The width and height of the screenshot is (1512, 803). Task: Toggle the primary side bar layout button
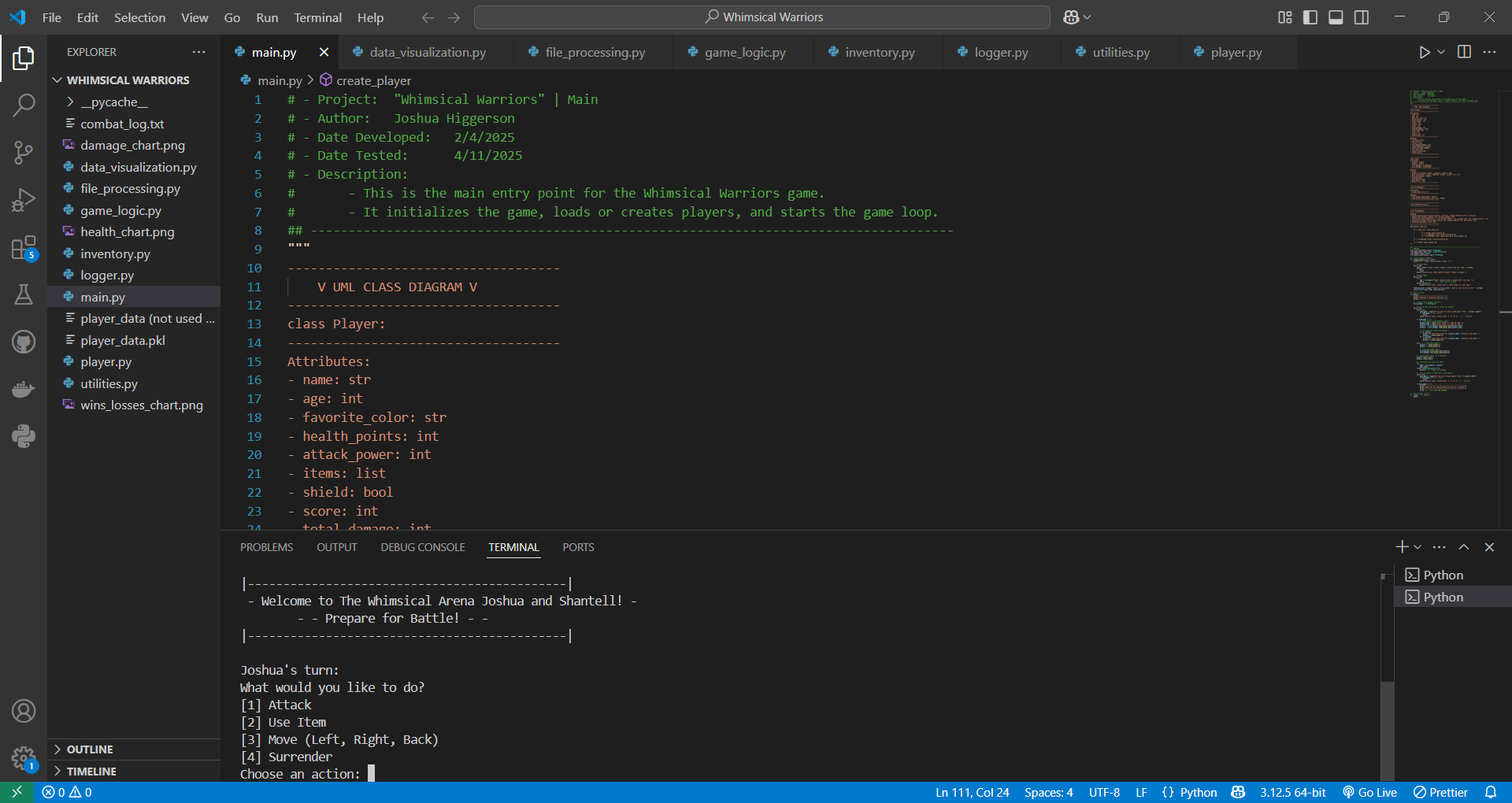[1310, 17]
